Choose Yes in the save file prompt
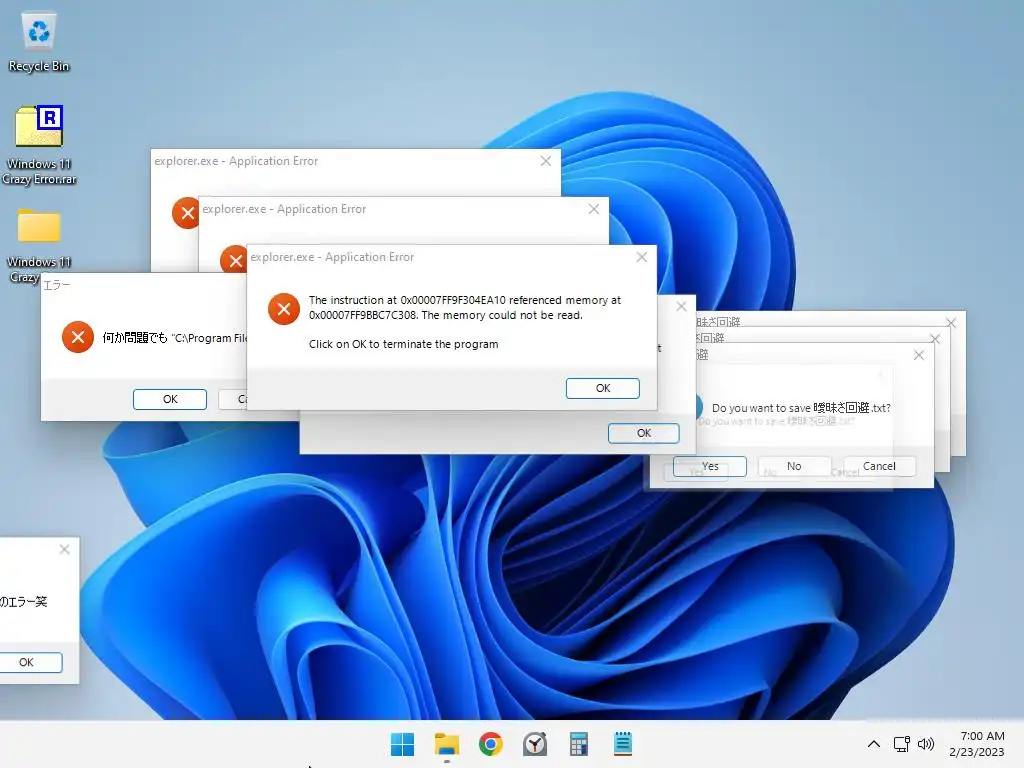The image size is (1024, 768). tap(710, 466)
